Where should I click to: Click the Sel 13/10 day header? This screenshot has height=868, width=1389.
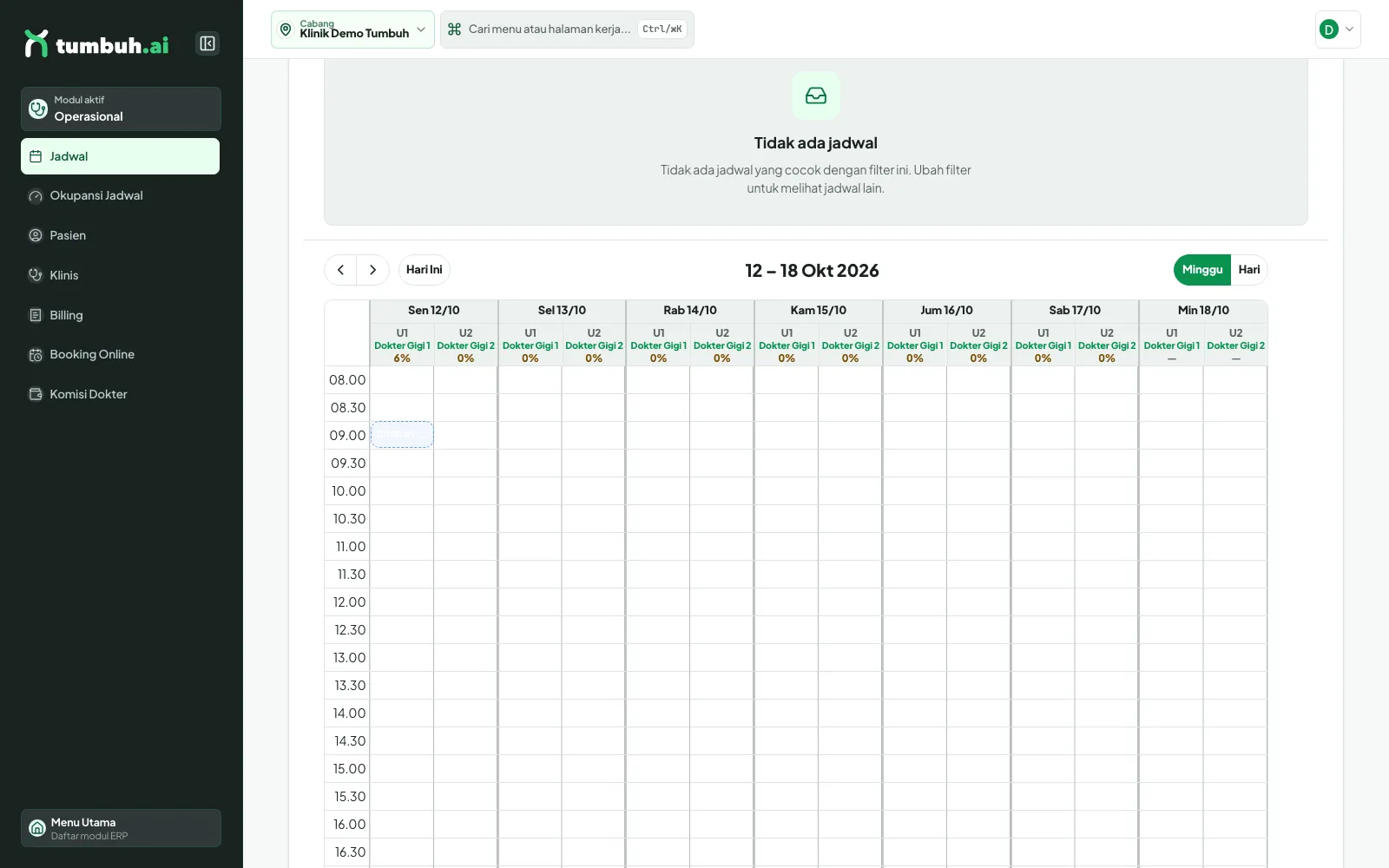[562, 311]
